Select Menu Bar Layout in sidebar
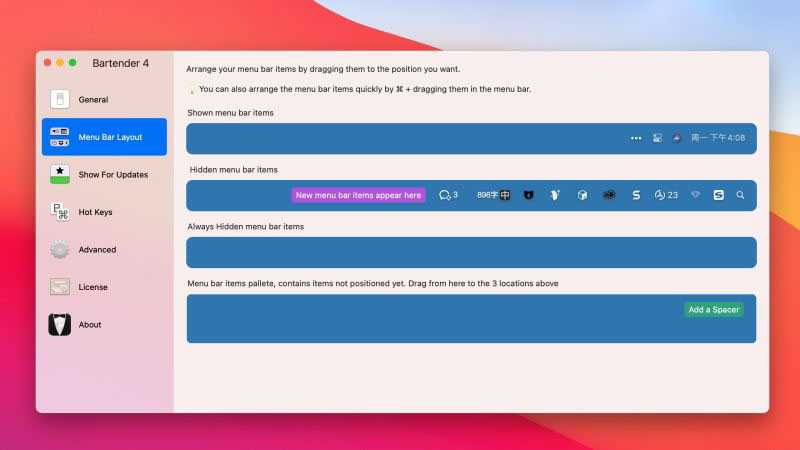The image size is (800, 450). point(104,137)
